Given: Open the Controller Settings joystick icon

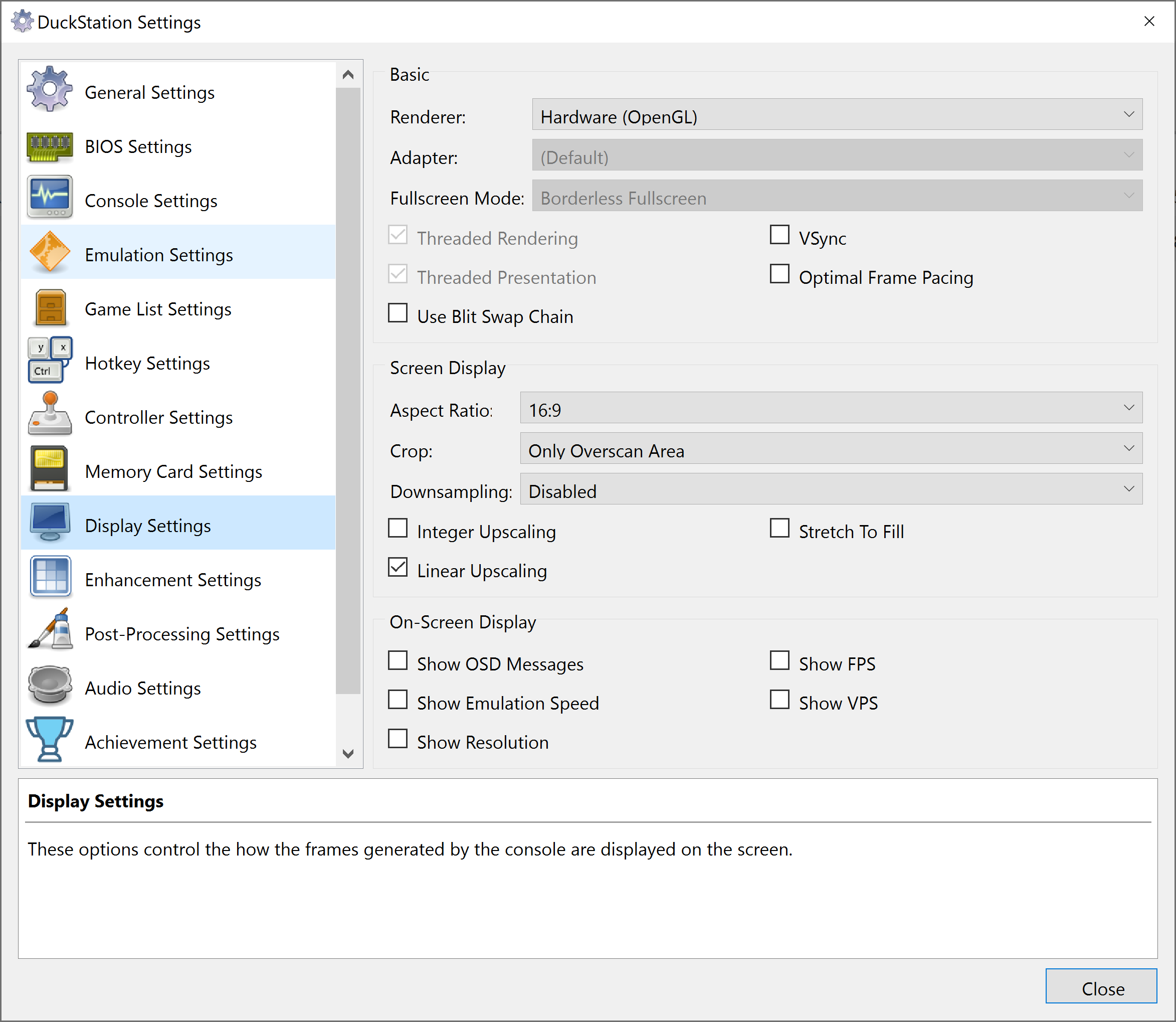Looking at the screenshot, I should coord(50,414).
